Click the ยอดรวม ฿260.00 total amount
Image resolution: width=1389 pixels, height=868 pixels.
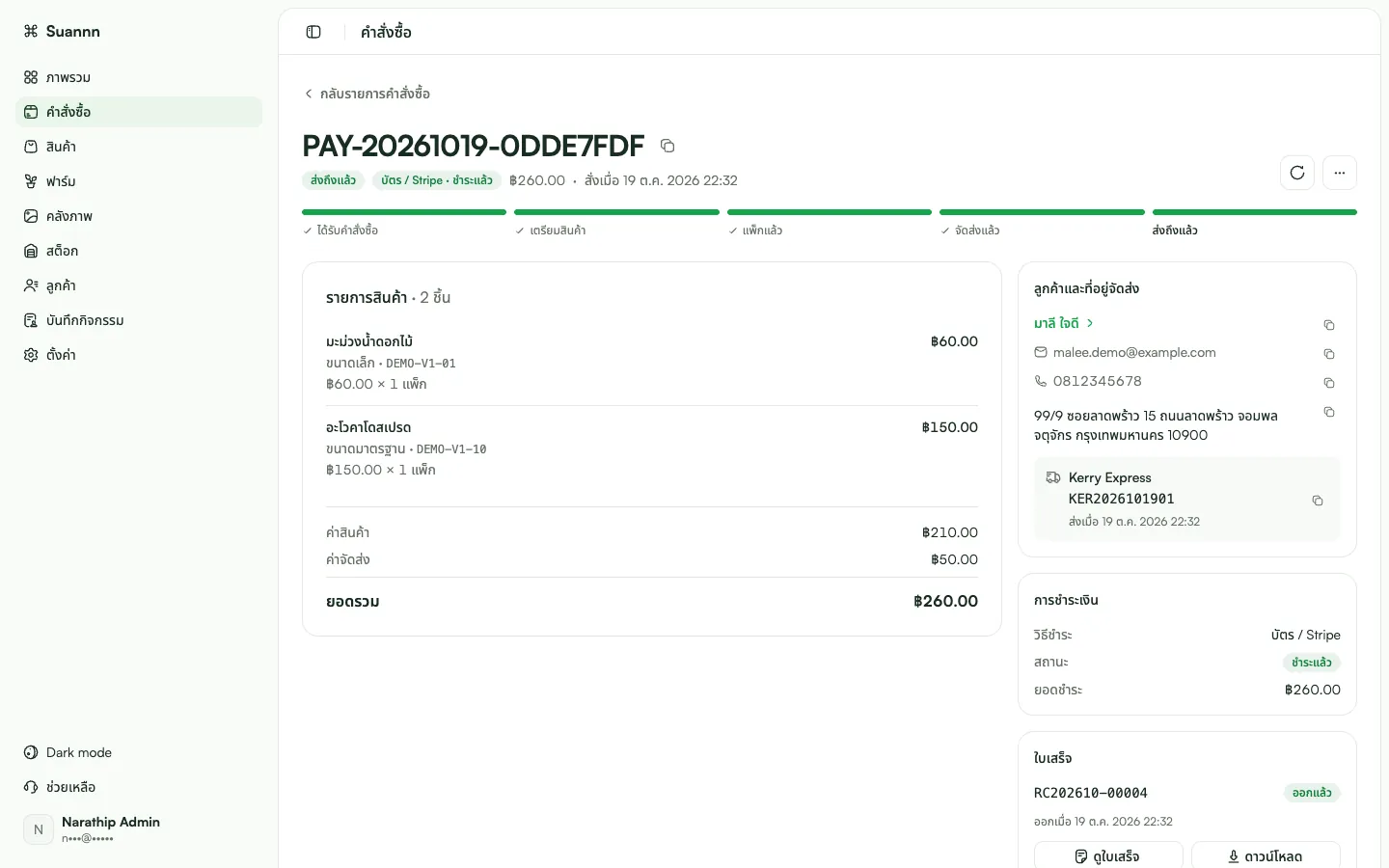point(945,601)
